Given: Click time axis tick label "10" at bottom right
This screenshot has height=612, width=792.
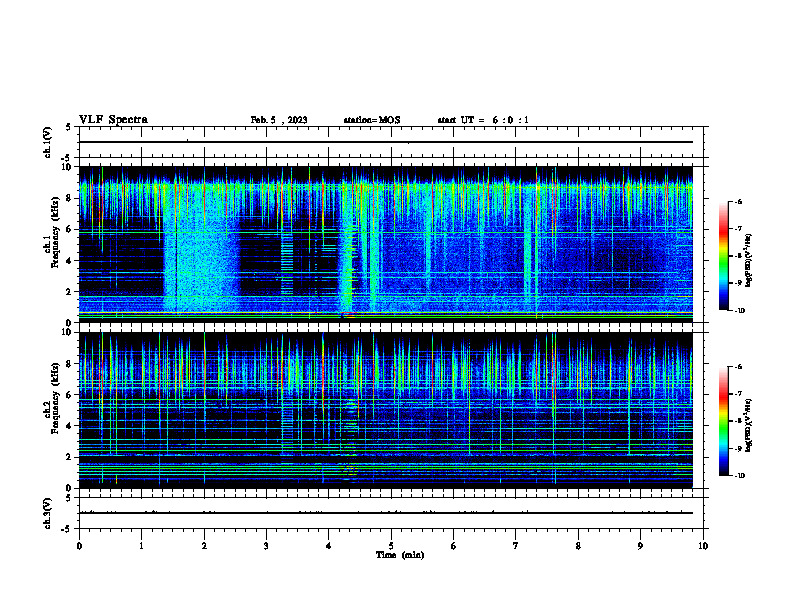Looking at the screenshot, I should (703, 546).
